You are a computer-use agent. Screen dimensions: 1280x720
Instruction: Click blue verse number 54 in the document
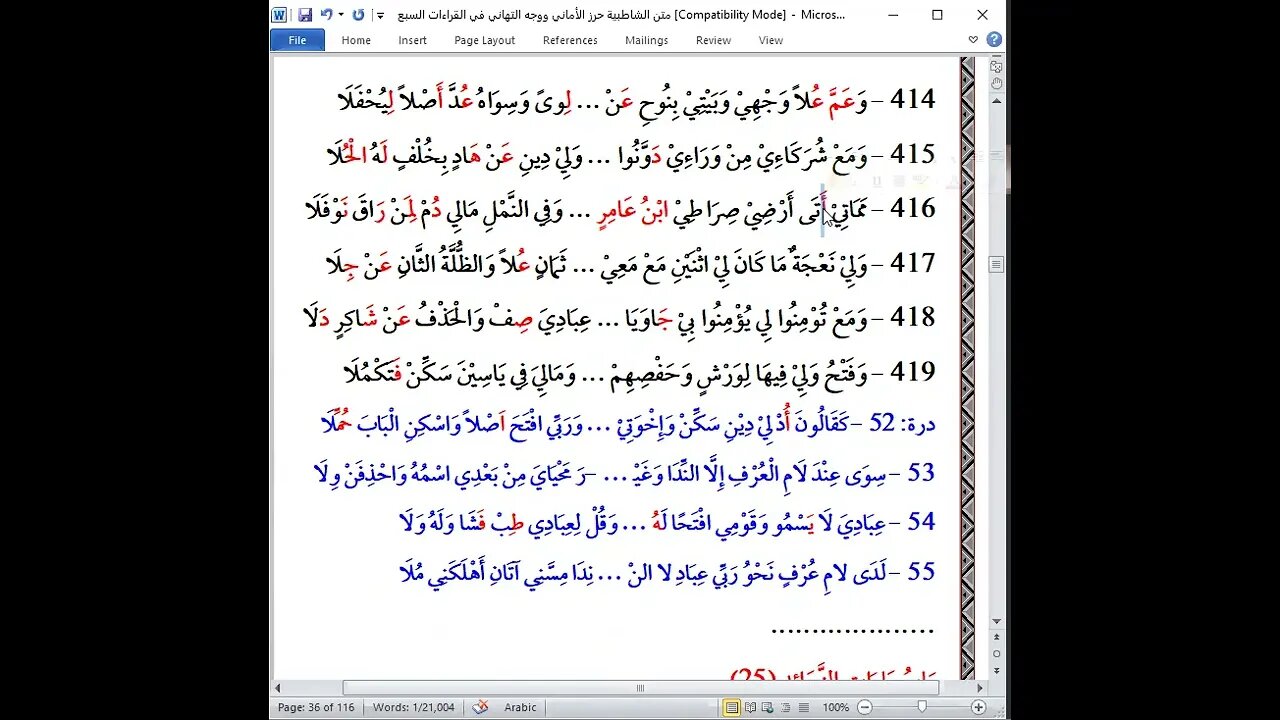pyautogui.click(x=921, y=522)
